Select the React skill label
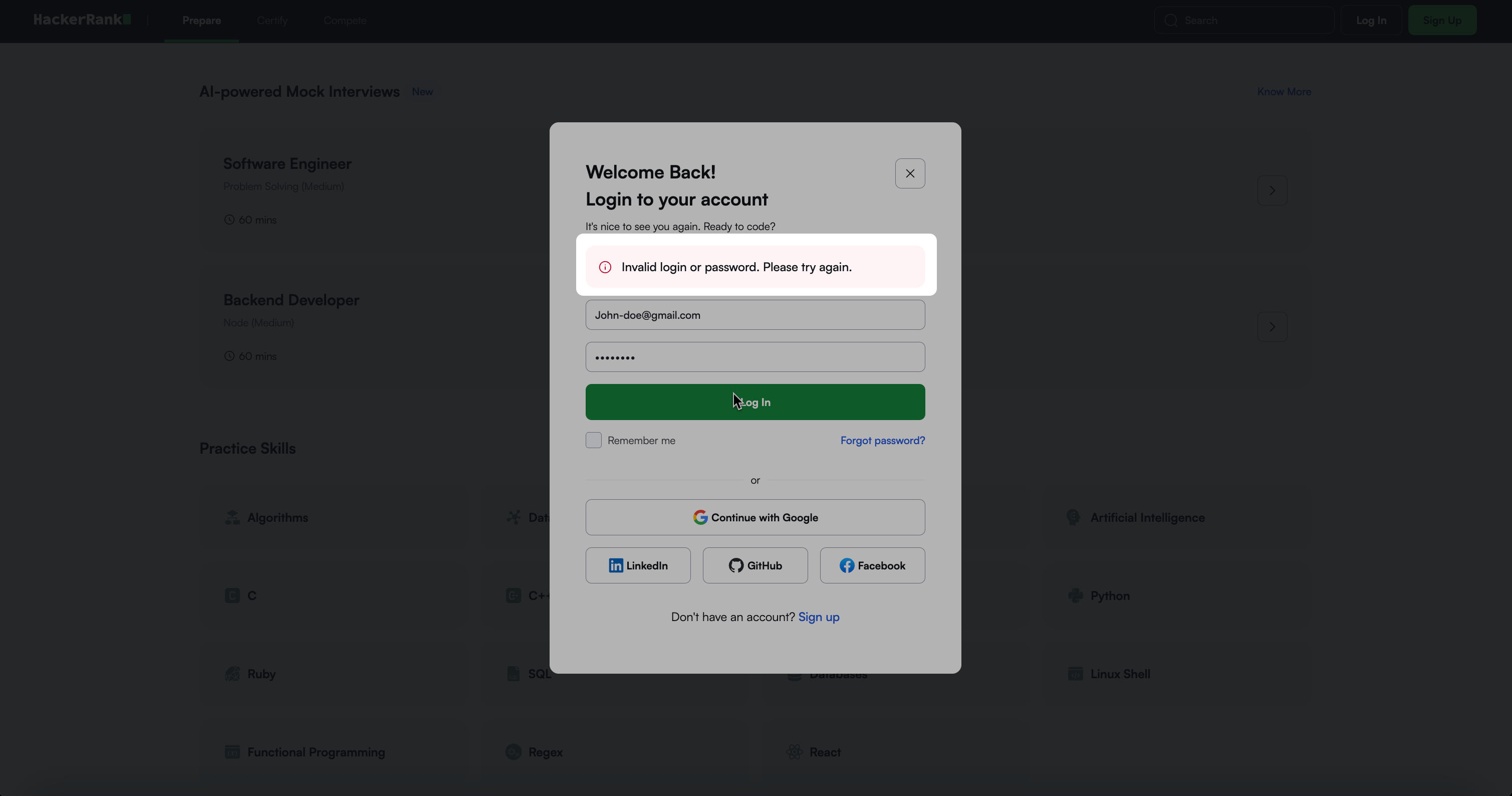Viewport: 1512px width, 796px height. (x=825, y=752)
